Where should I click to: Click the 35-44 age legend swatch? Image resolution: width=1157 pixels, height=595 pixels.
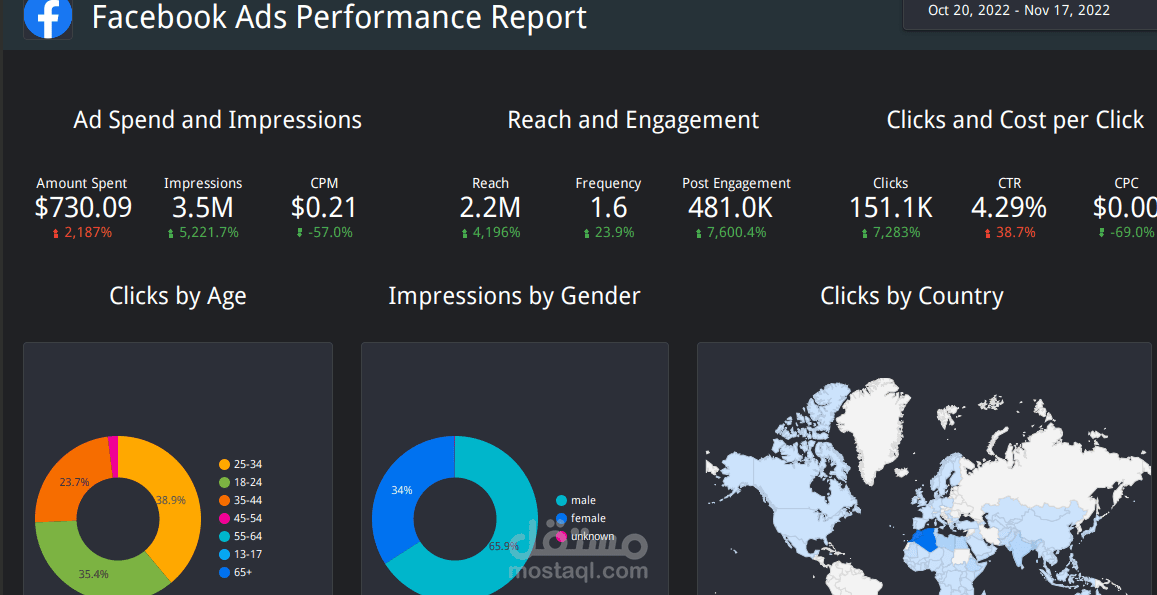[224, 500]
